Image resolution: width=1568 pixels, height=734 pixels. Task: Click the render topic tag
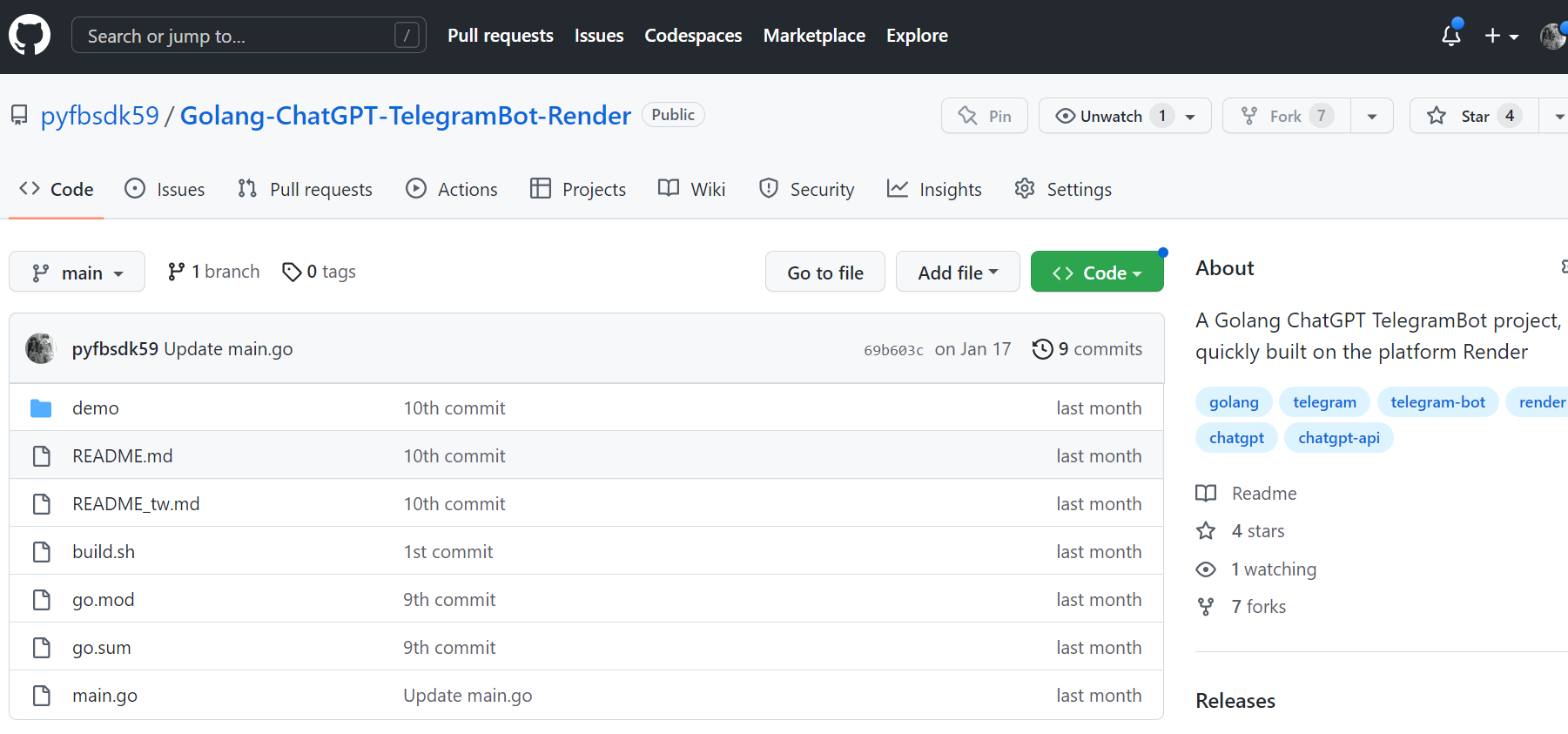1538,402
